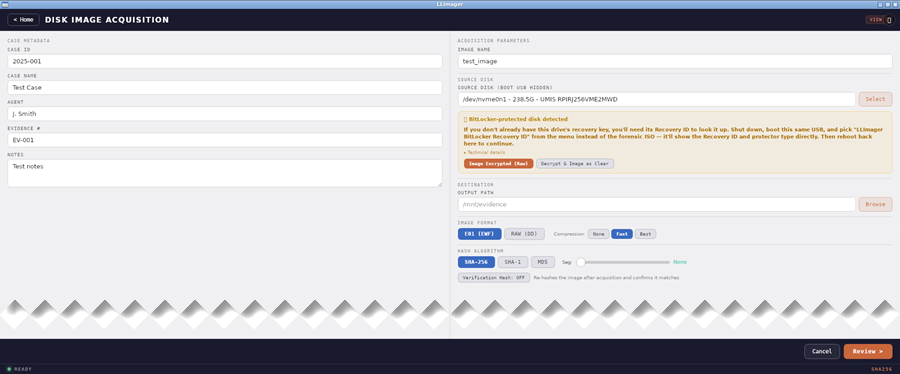Open the source disk Select chooser
Screen dimensions: 900x374
click(875, 99)
